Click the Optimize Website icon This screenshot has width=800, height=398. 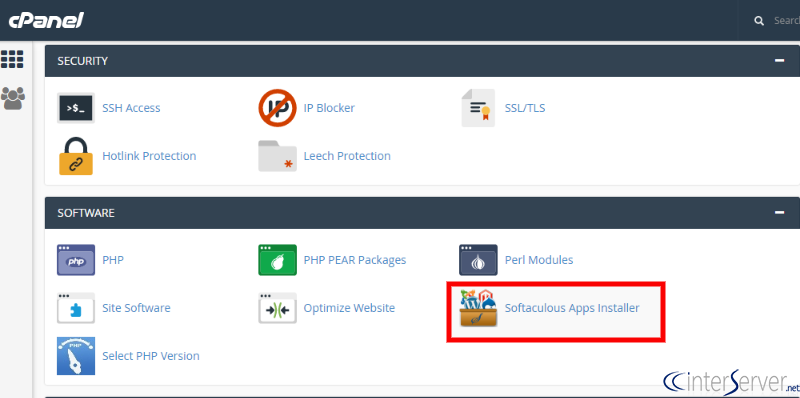277,308
